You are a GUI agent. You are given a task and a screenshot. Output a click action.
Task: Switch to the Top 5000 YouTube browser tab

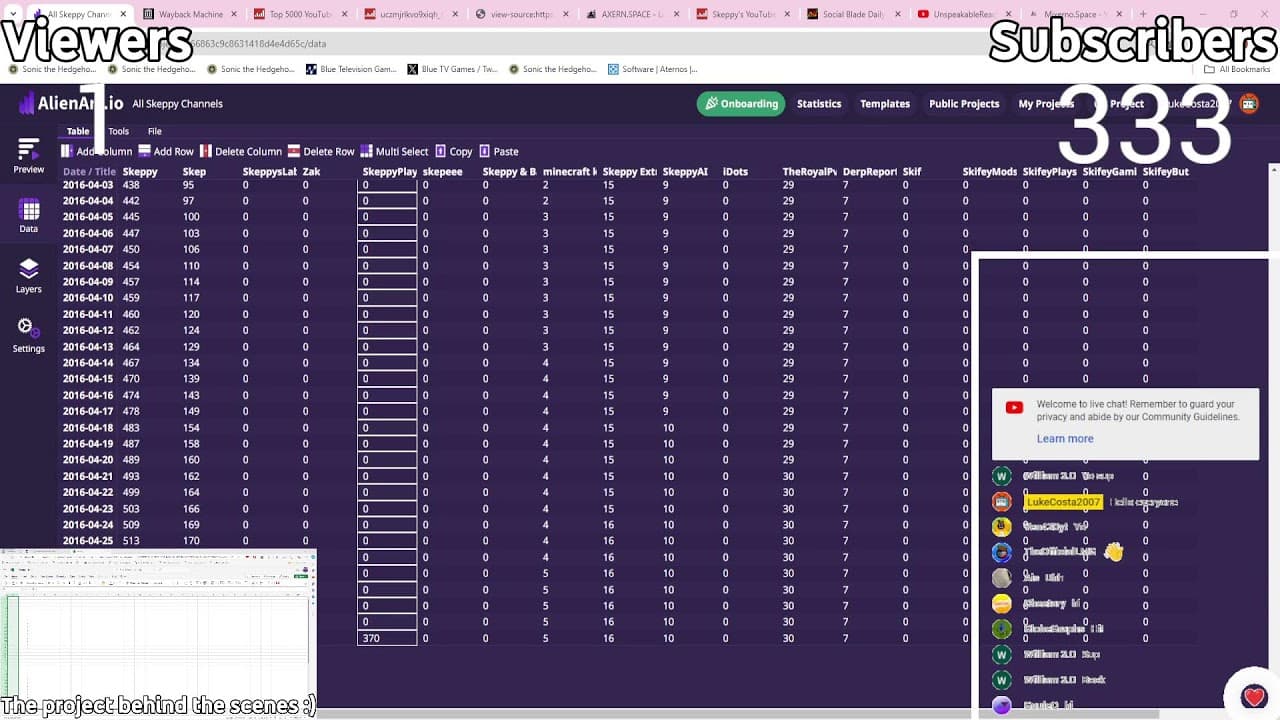point(301,15)
